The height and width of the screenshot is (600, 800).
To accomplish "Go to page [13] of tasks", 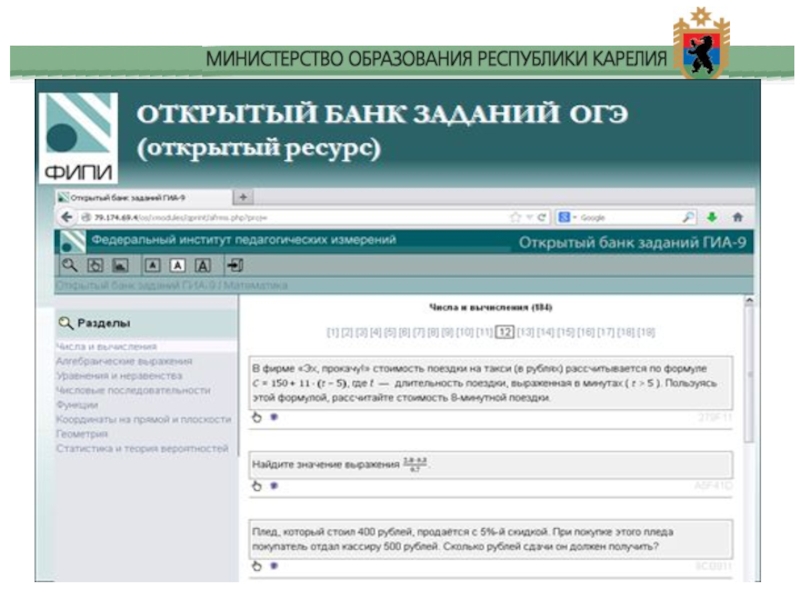I will point(525,332).
